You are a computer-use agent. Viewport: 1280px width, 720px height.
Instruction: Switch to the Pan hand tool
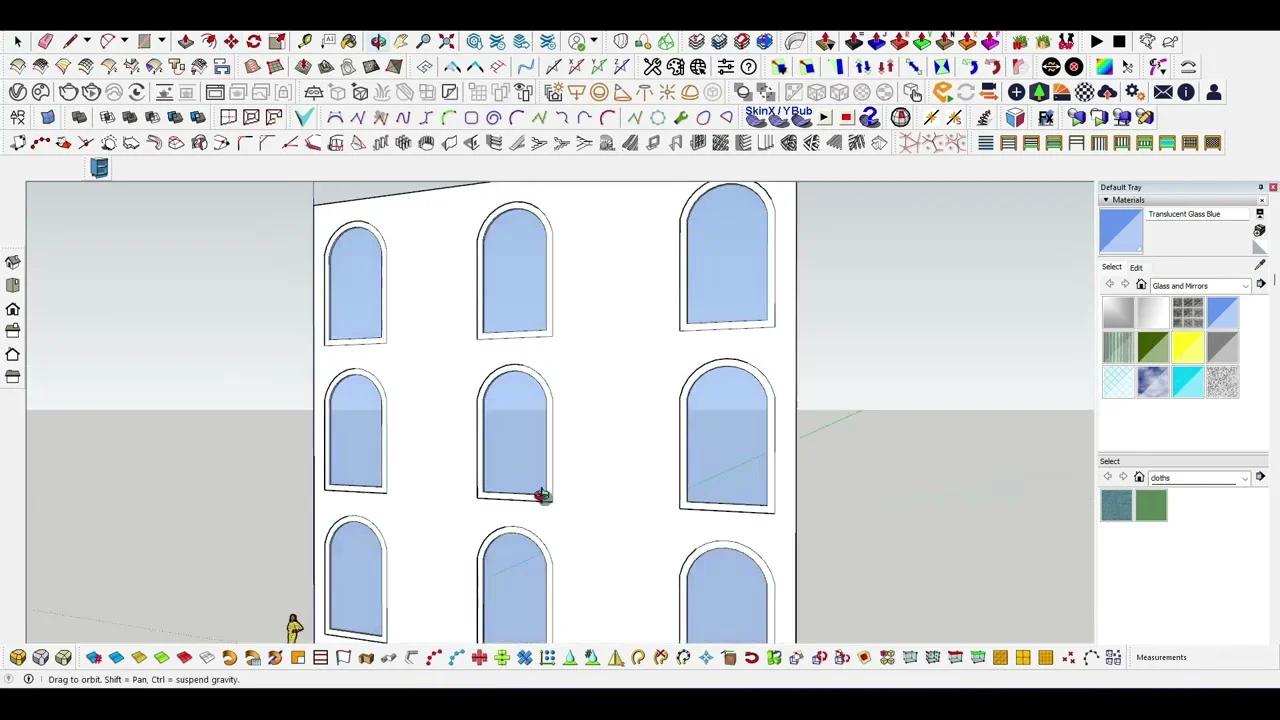point(401,41)
